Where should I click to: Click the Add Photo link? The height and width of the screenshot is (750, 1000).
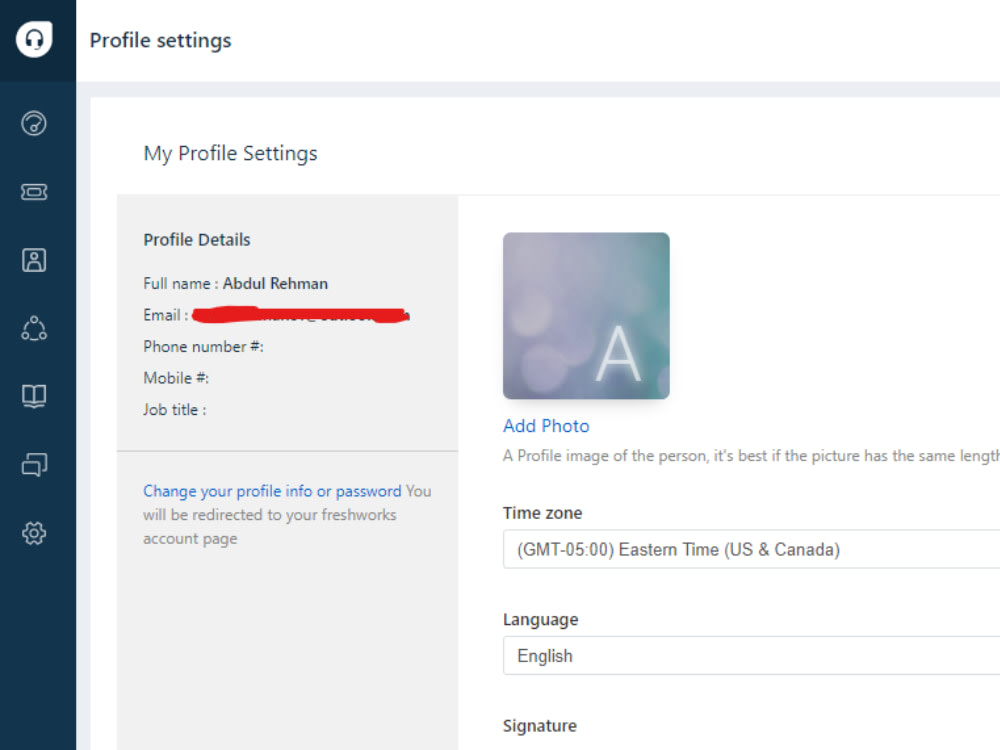546,426
